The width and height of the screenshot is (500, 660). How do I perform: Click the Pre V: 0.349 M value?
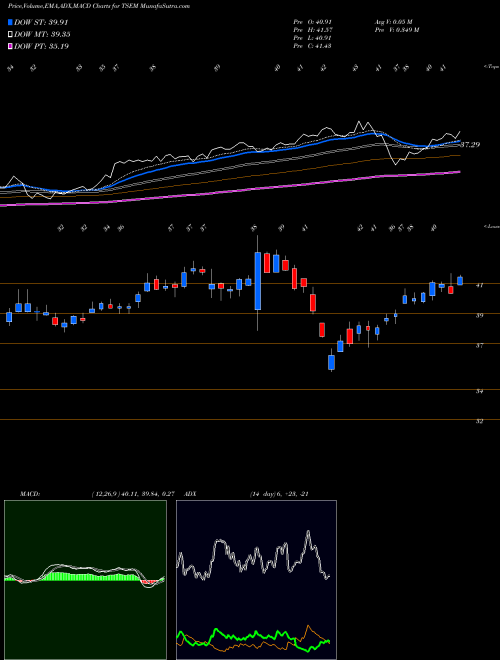click(398, 30)
